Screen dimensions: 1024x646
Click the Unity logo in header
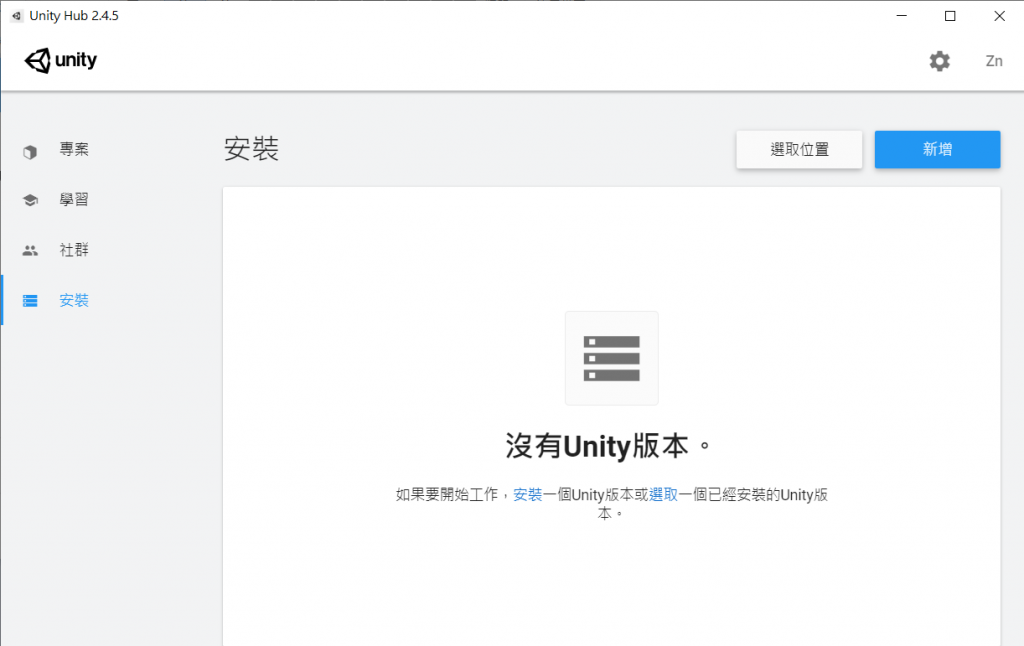61,60
